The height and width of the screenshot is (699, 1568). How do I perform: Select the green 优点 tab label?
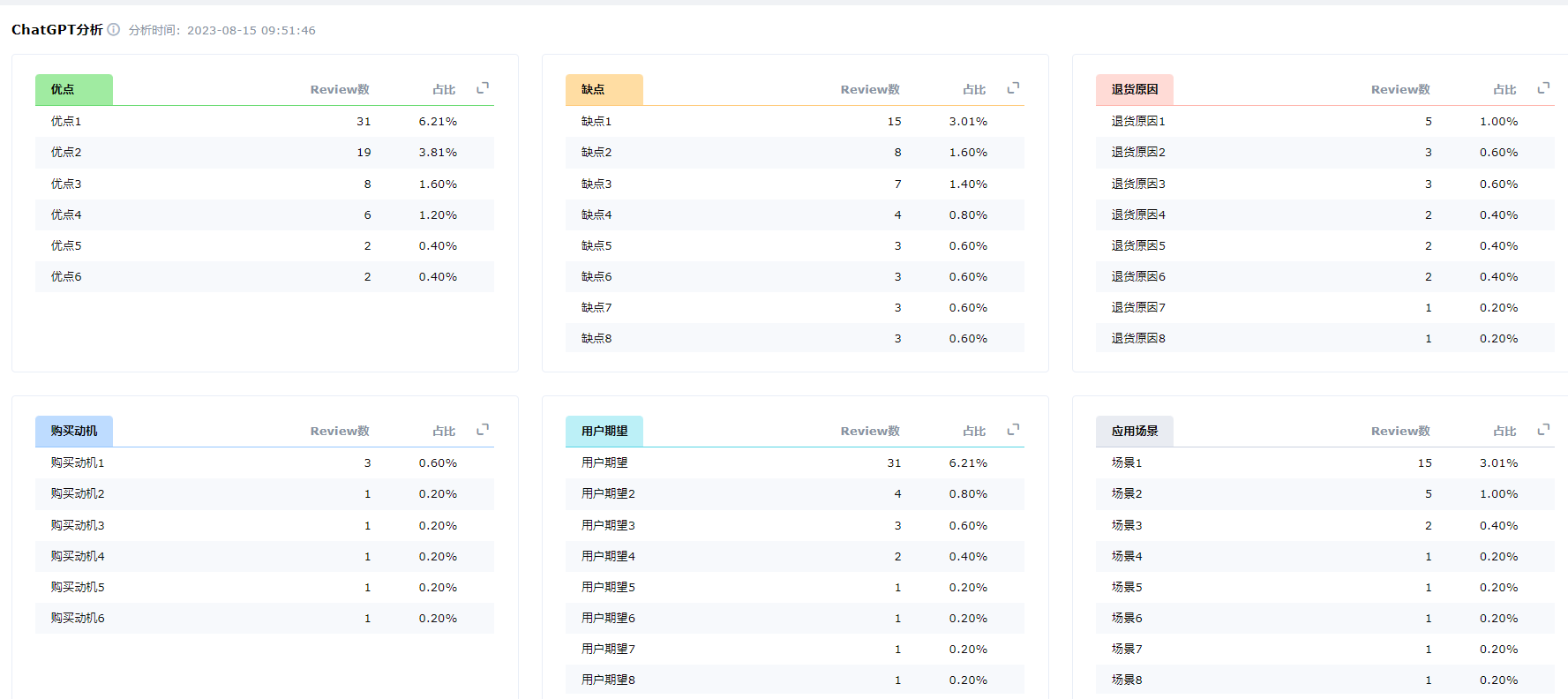[74, 89]
